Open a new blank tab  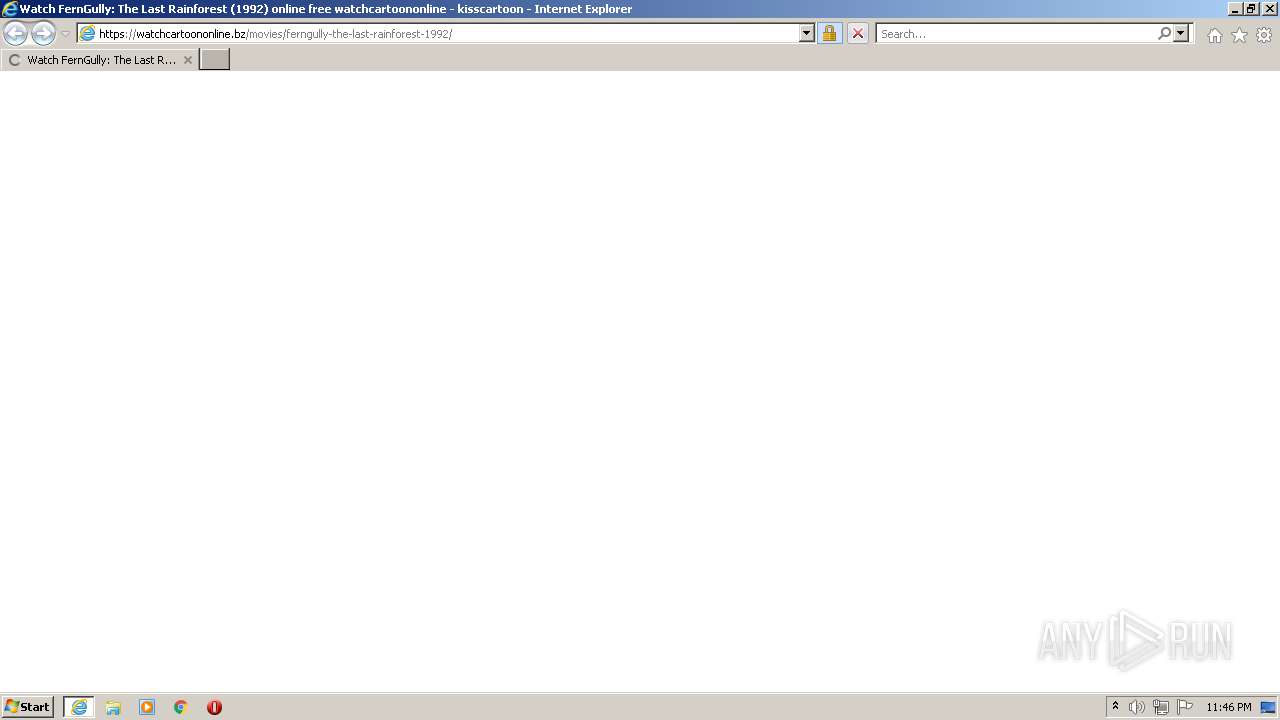(x=215, y=60)
